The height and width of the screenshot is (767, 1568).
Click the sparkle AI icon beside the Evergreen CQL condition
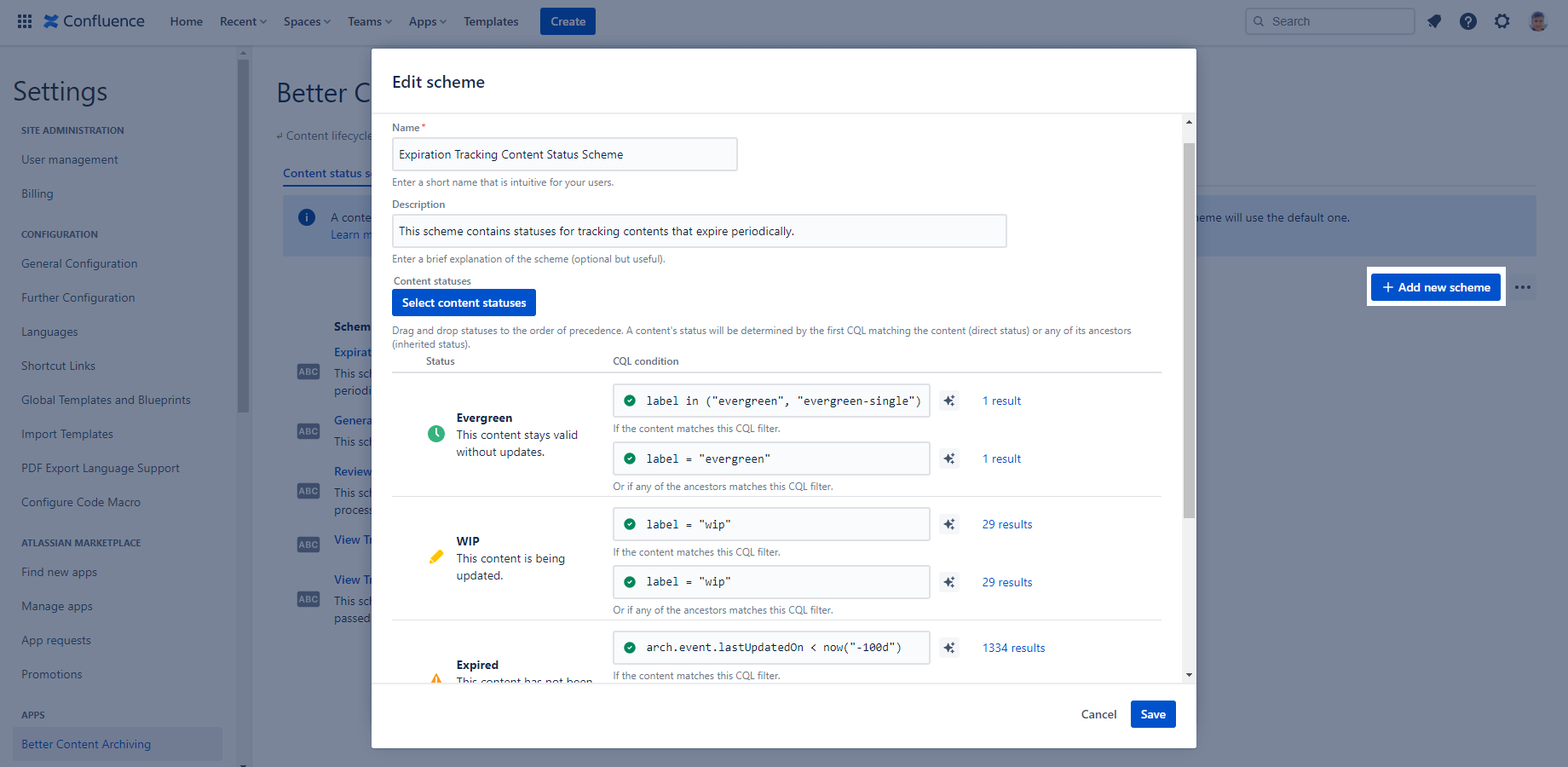coord(949,401)
